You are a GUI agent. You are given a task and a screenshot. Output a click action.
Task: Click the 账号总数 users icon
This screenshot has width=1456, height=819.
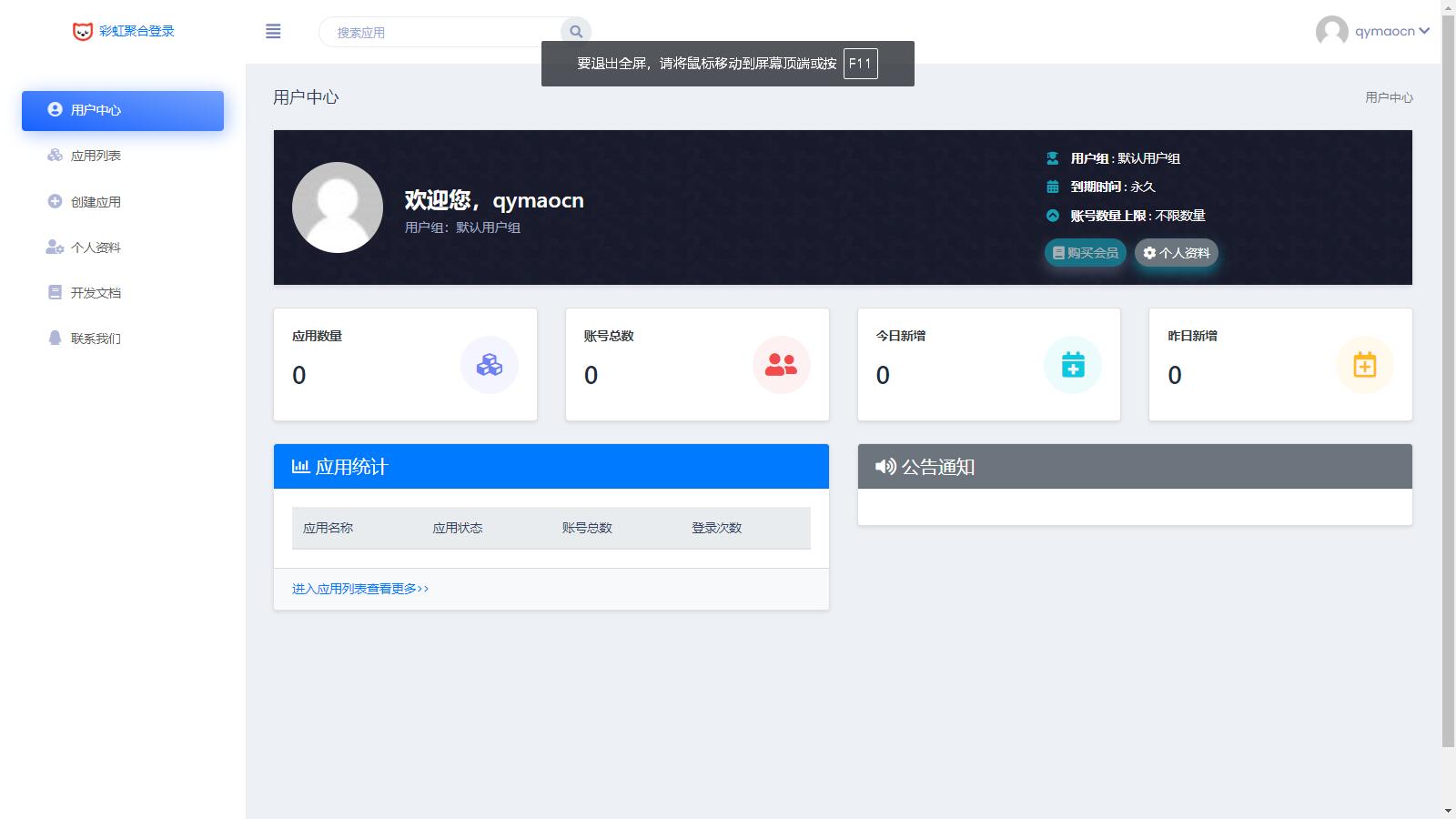coord(781,365)
